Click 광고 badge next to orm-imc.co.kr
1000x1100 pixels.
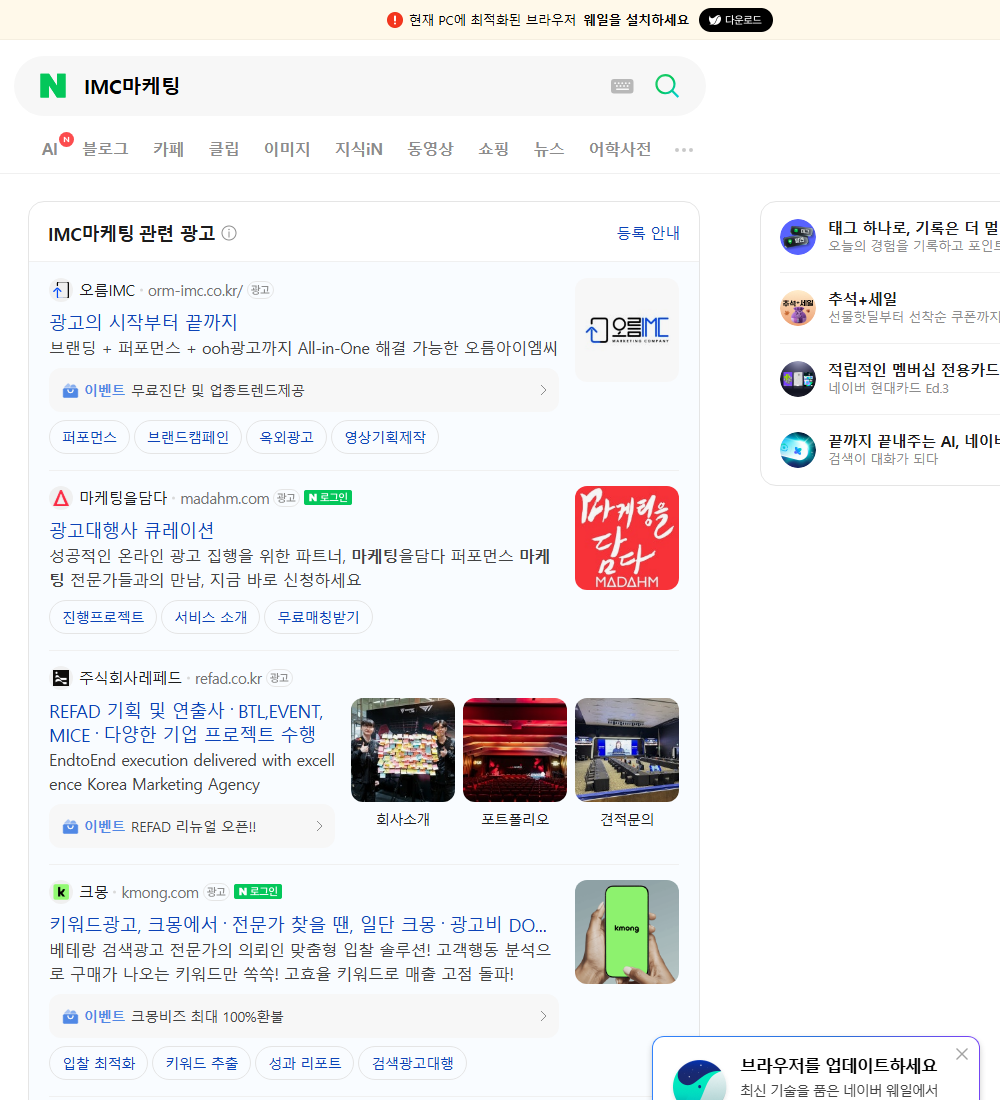260,290
